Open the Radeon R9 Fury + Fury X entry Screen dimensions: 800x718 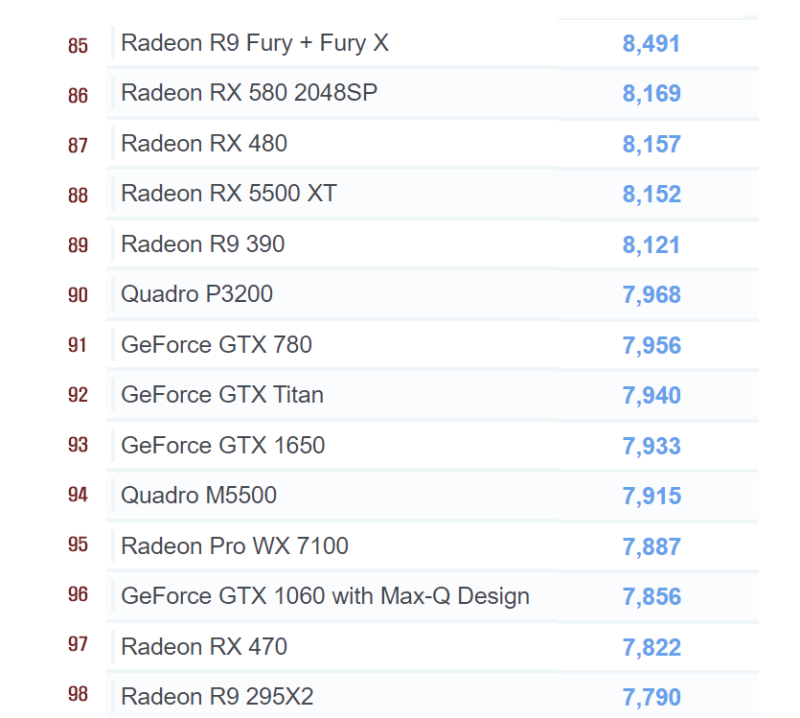click(255, 43)
